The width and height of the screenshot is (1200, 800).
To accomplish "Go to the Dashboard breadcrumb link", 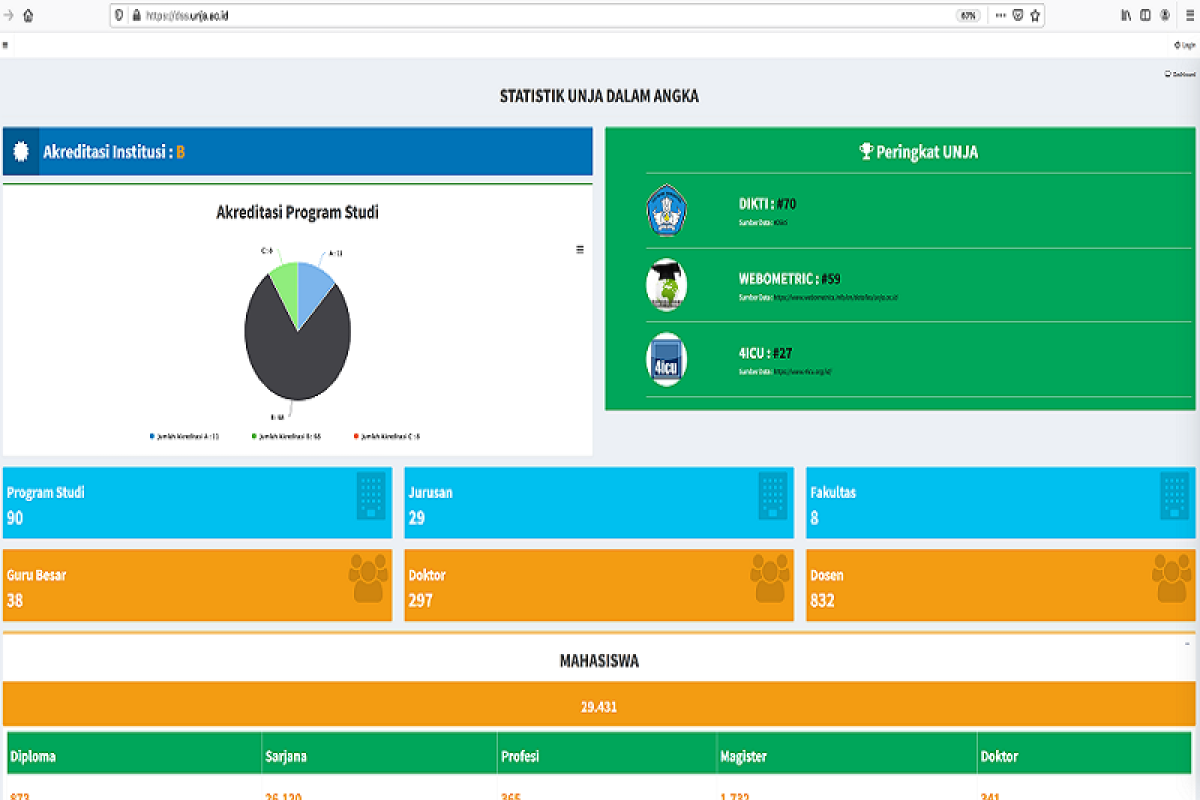I will tap(1181, 74).
